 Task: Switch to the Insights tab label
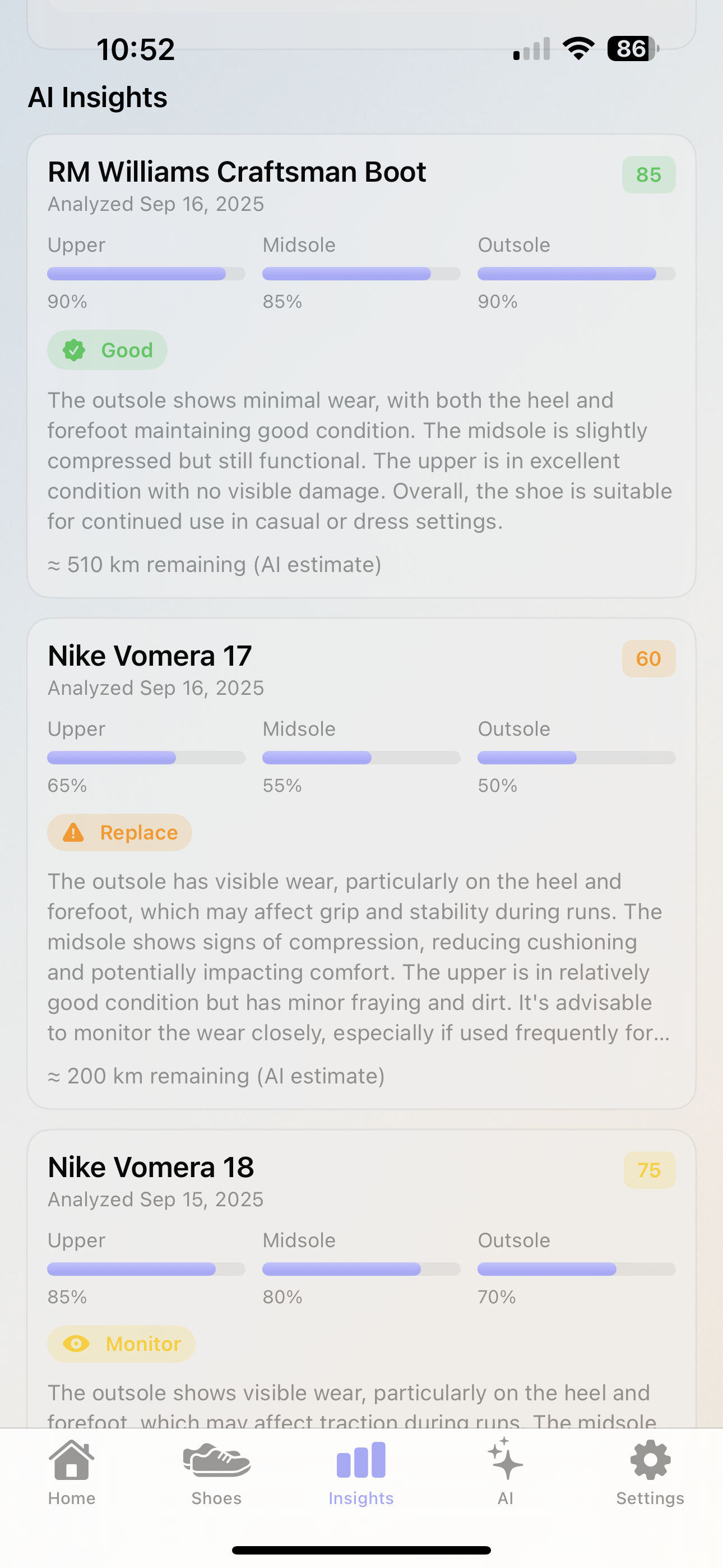(360, 1499)
